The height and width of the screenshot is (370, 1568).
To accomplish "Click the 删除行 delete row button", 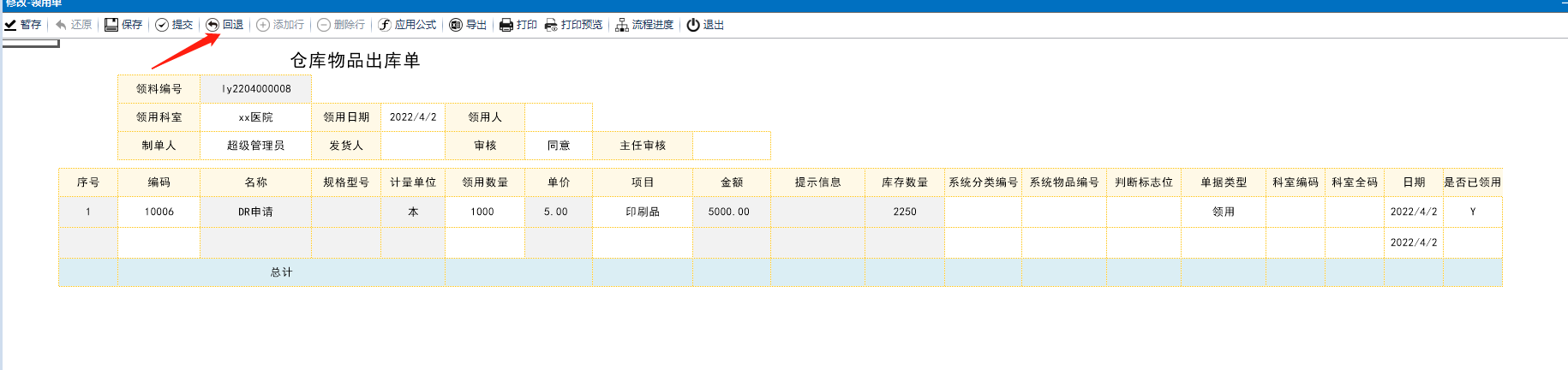I will click(341, 25).
